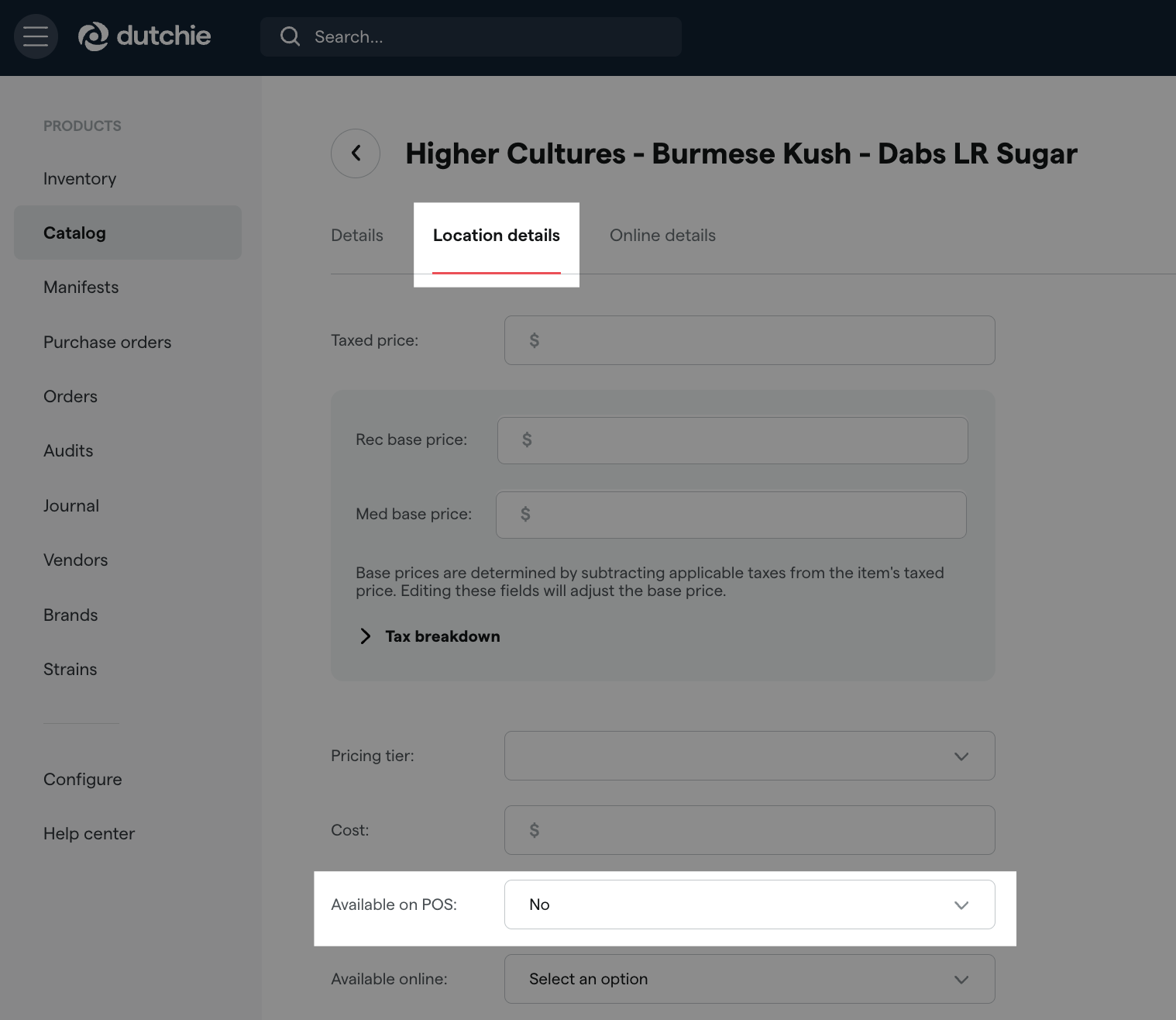Screen dimensions: 1176x1020
Task: Focus the Rec base price field
Action: 732,440
